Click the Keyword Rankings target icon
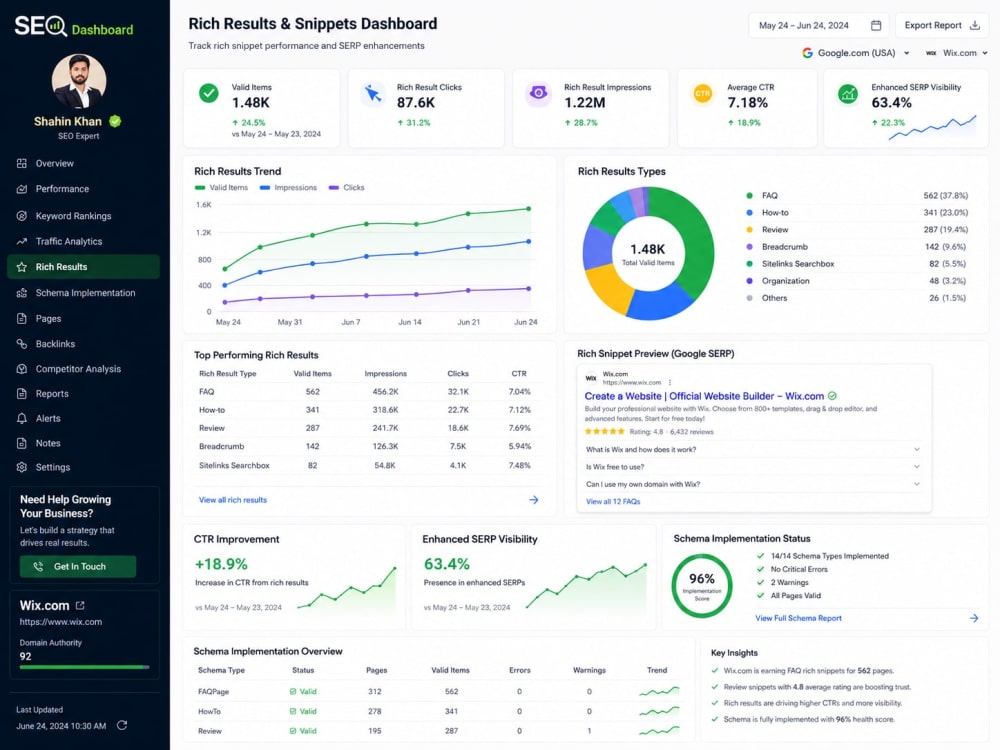1000x750 pixels. (x=22, y=216)
